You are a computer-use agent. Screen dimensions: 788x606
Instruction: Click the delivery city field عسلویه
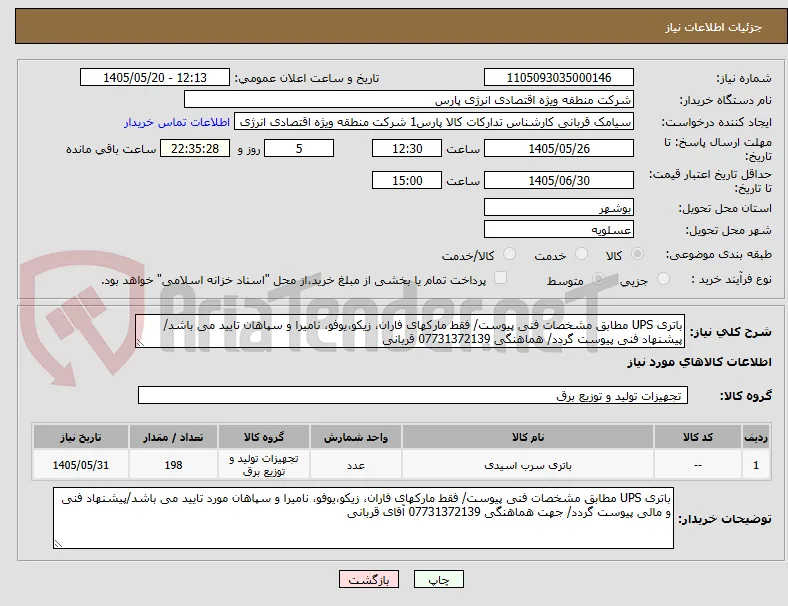[x=559, y=229]
